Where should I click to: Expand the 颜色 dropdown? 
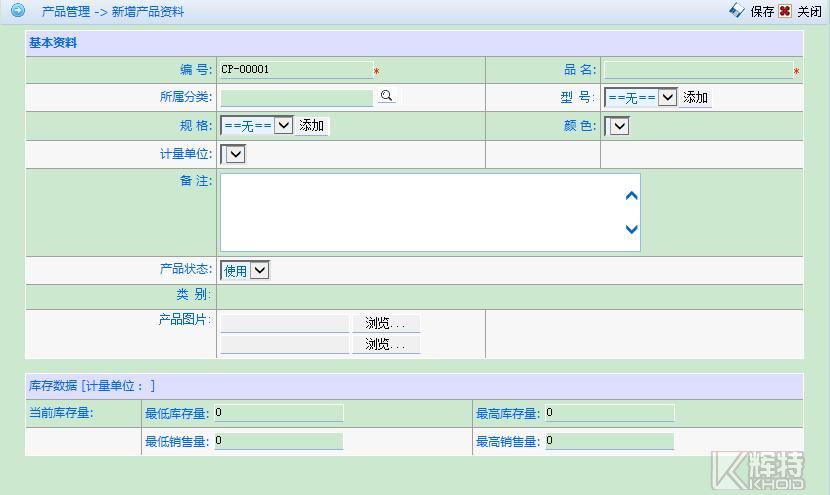618,126
